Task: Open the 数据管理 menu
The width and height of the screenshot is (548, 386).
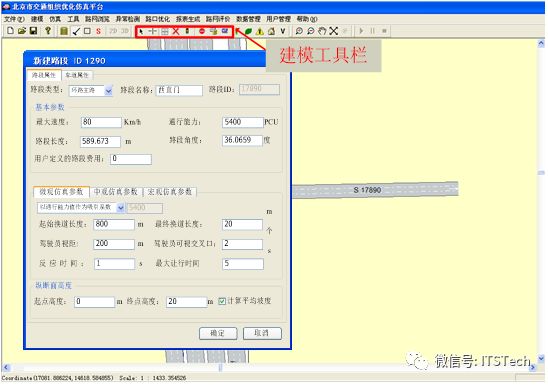Action: click(248, 19)
